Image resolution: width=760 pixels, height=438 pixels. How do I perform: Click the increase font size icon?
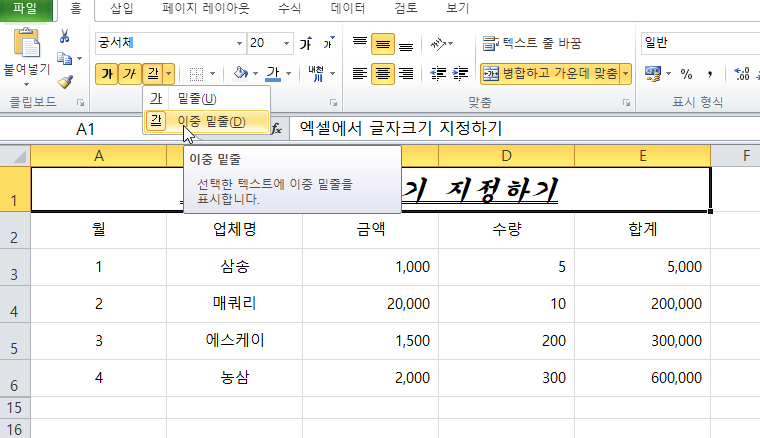click(306, 44)
